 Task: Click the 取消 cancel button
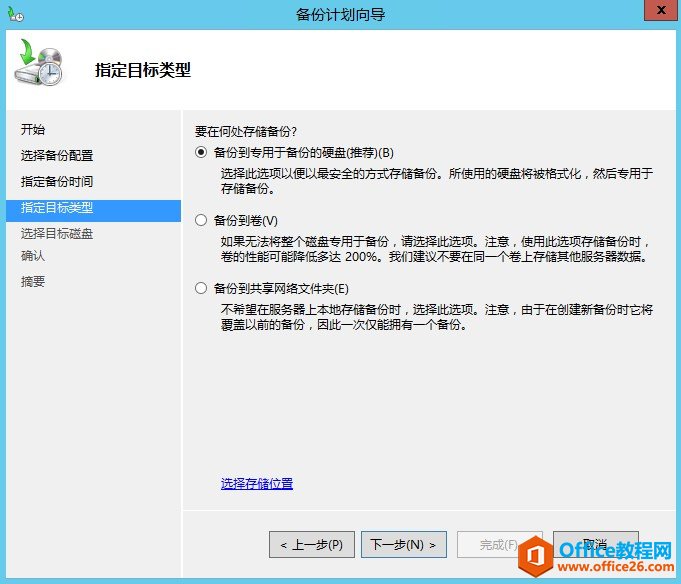[x=595, y=544]
